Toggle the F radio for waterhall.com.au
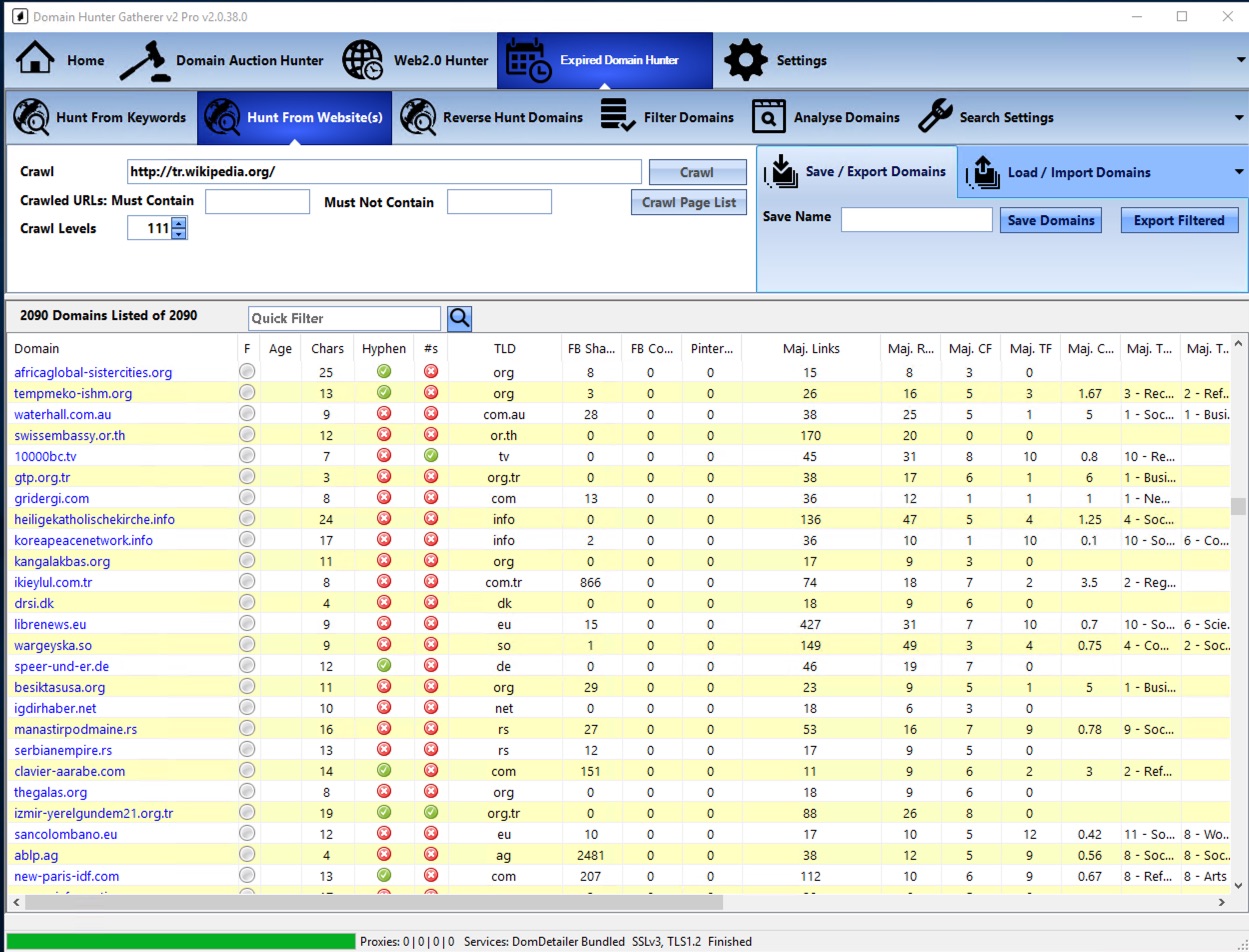1249x952 pixels. click(247, 413)
